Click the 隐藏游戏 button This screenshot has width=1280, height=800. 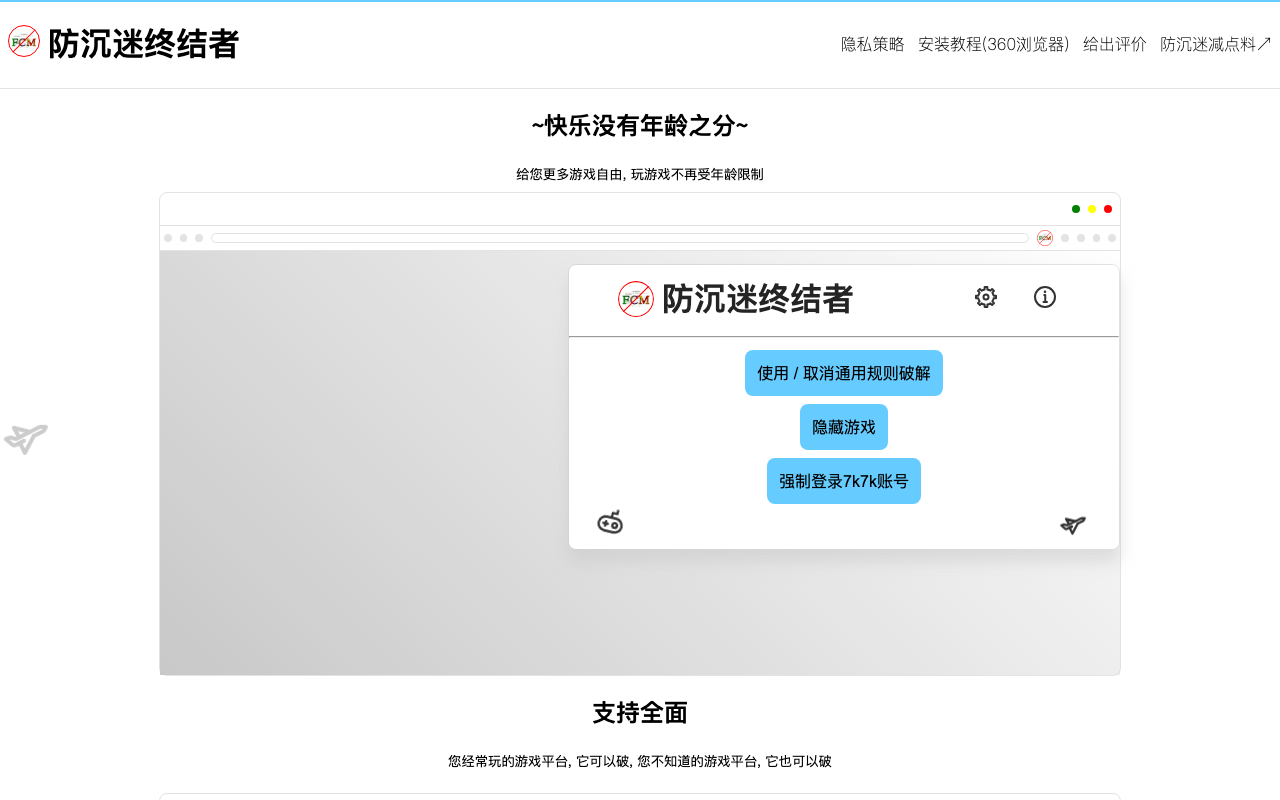tap(844, 427)
